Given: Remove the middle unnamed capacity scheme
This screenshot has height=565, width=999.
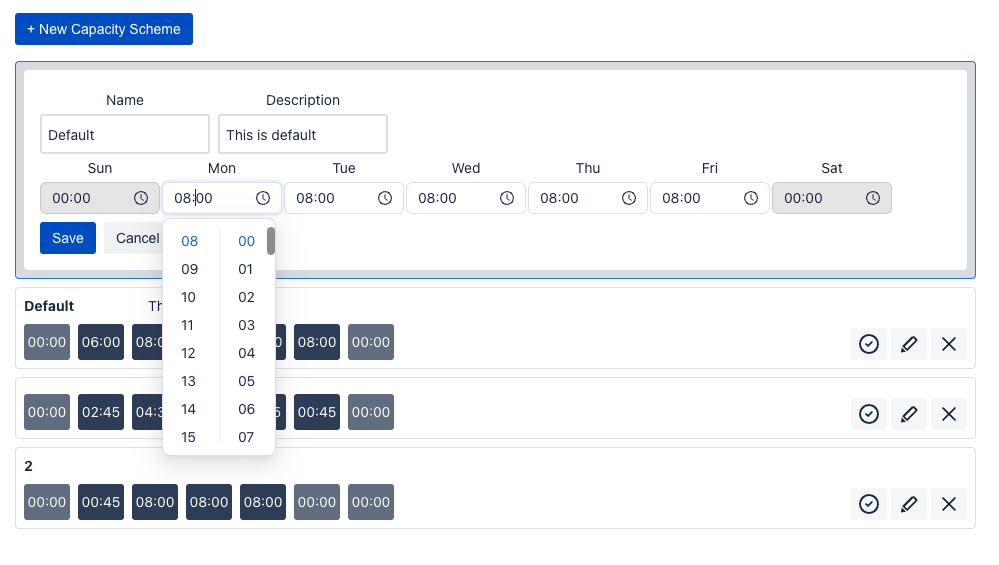Looking at the screenshot, I should click(949, 413).
